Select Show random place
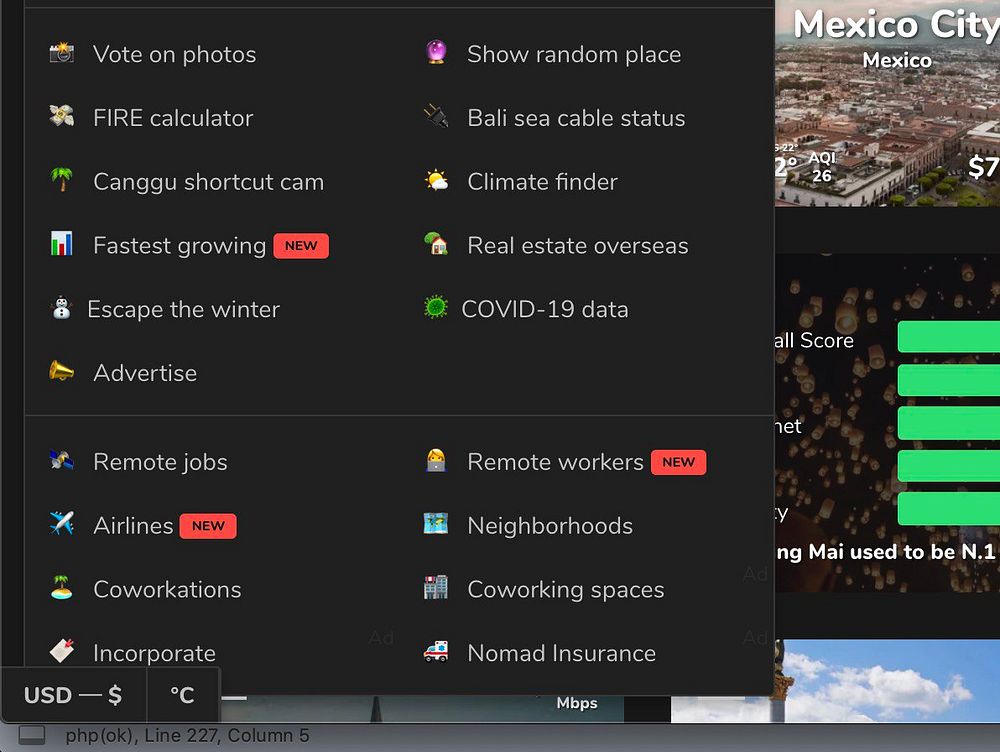This screenshot has width=1000, height=752. [574, 54]
